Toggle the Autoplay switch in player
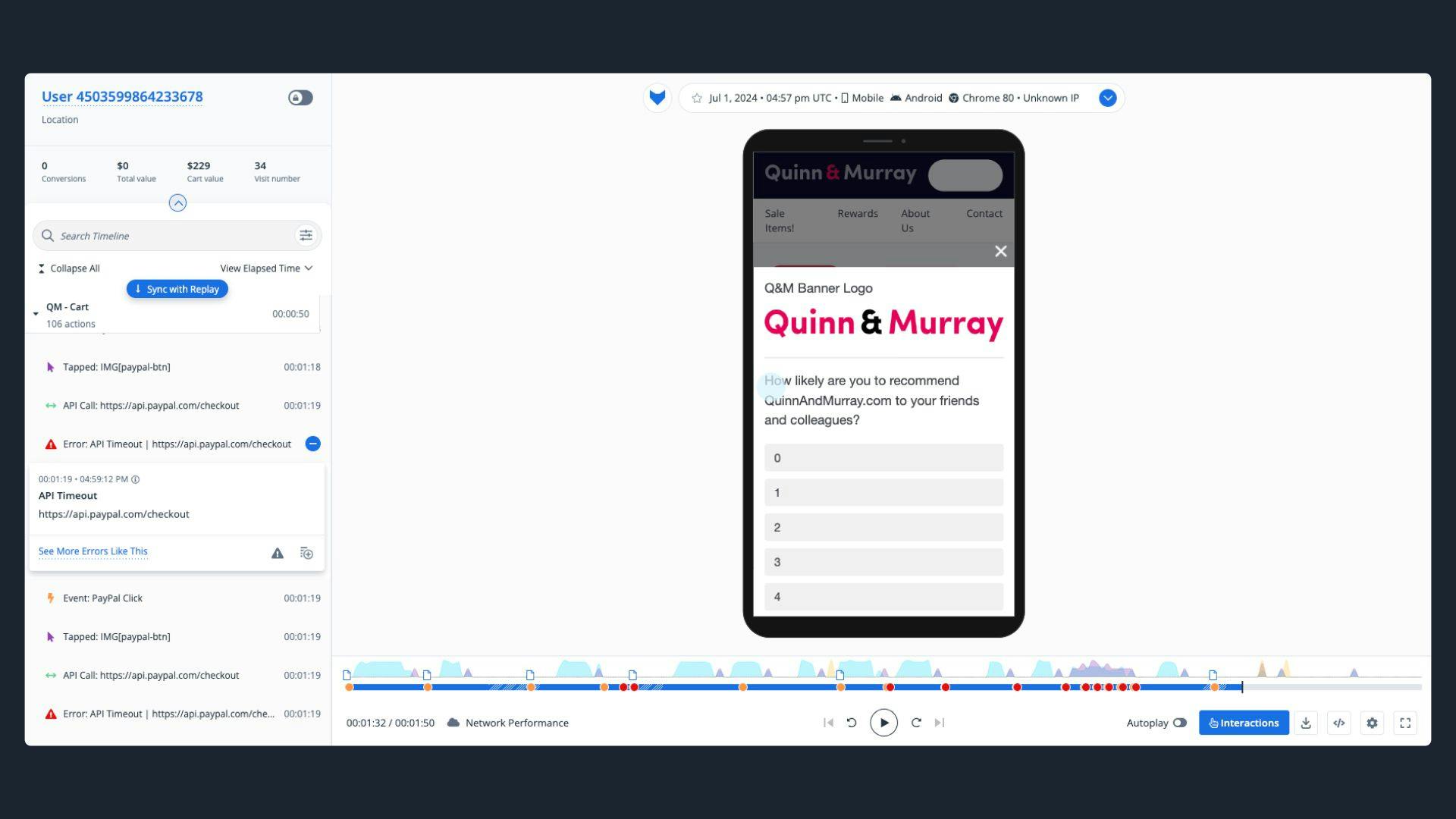The width and height of the screenshot is (1456, 819). coord(1180,722)
